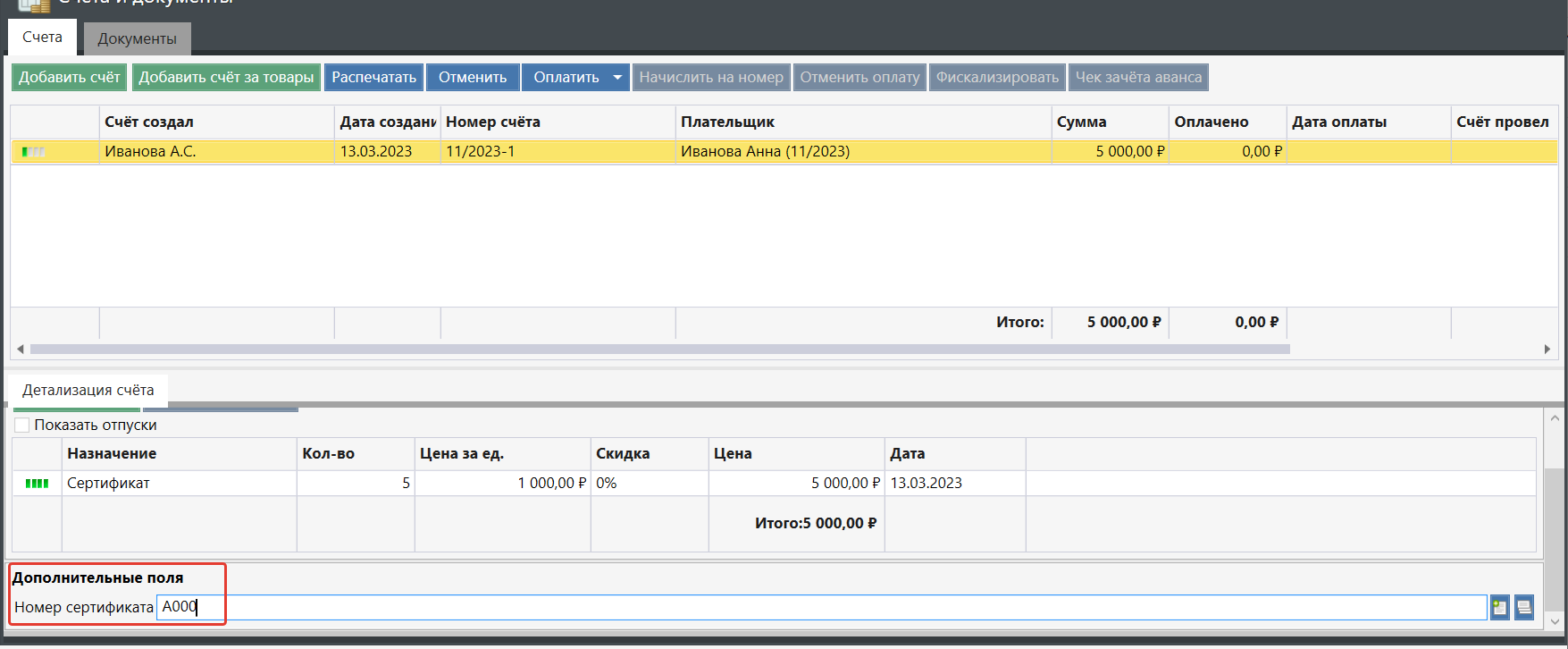Click the add-document icon beside certificate field
The image size is (1568, 649).
(x=1499, y=608)
